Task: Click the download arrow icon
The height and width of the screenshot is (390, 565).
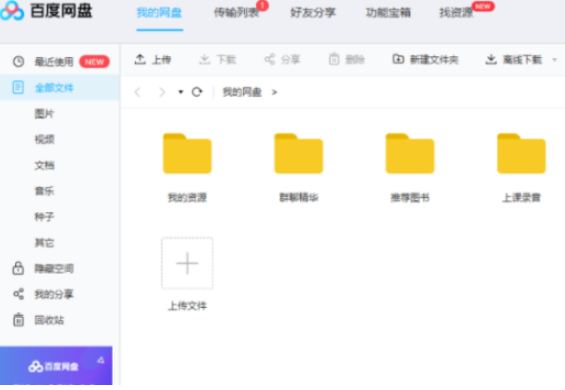Action: coord(205,59)
